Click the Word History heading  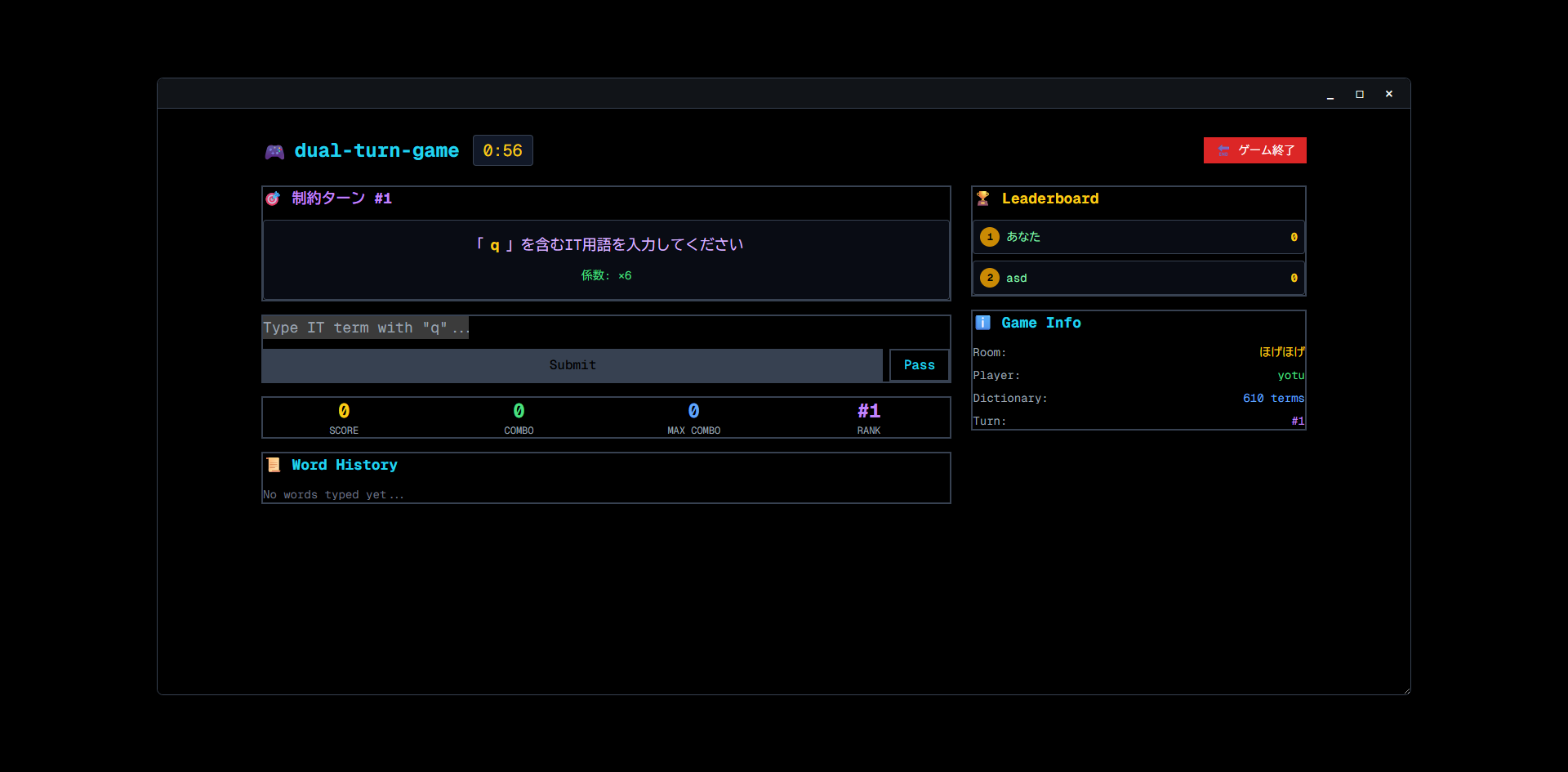click(x=345, y=465)
